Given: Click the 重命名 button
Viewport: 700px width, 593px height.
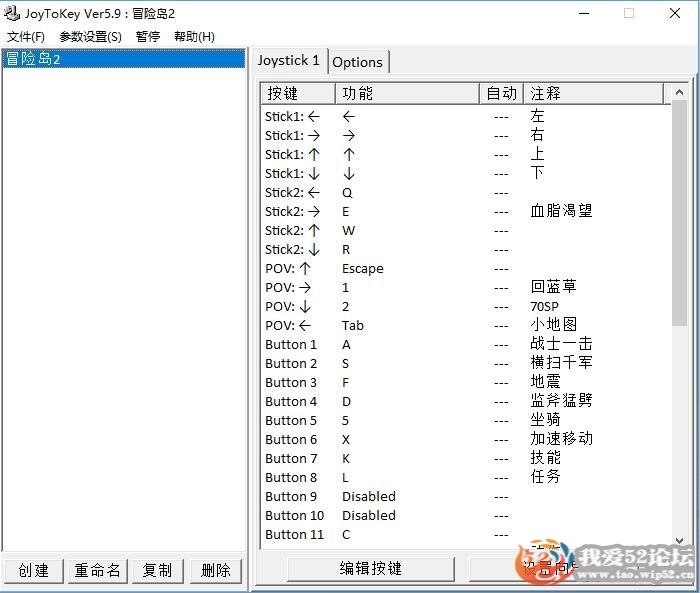Looking at the screenshot, I should [98, 570].
